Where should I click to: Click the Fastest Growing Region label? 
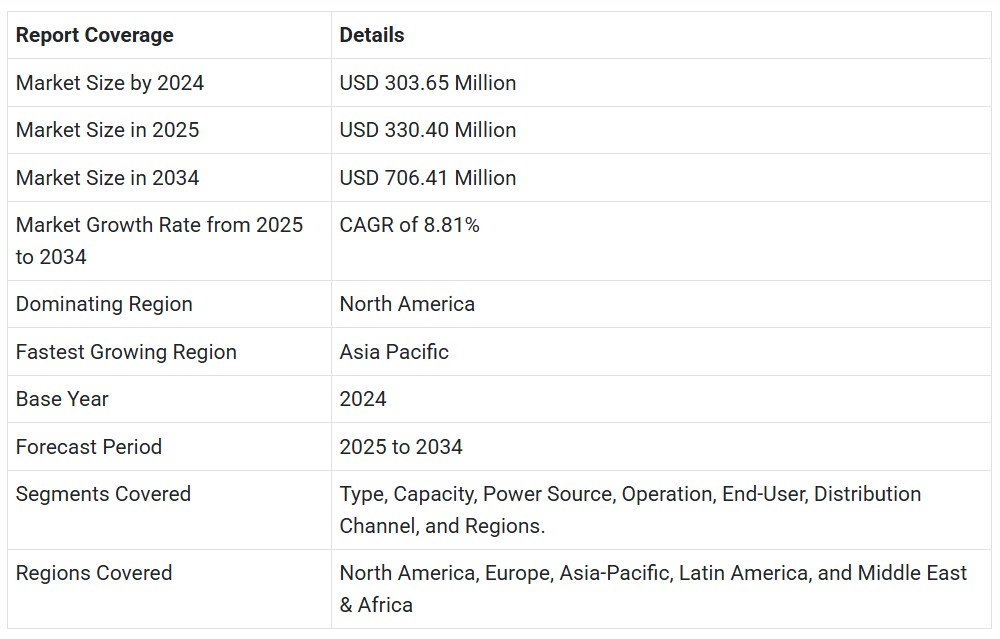[x=126, y=352]
